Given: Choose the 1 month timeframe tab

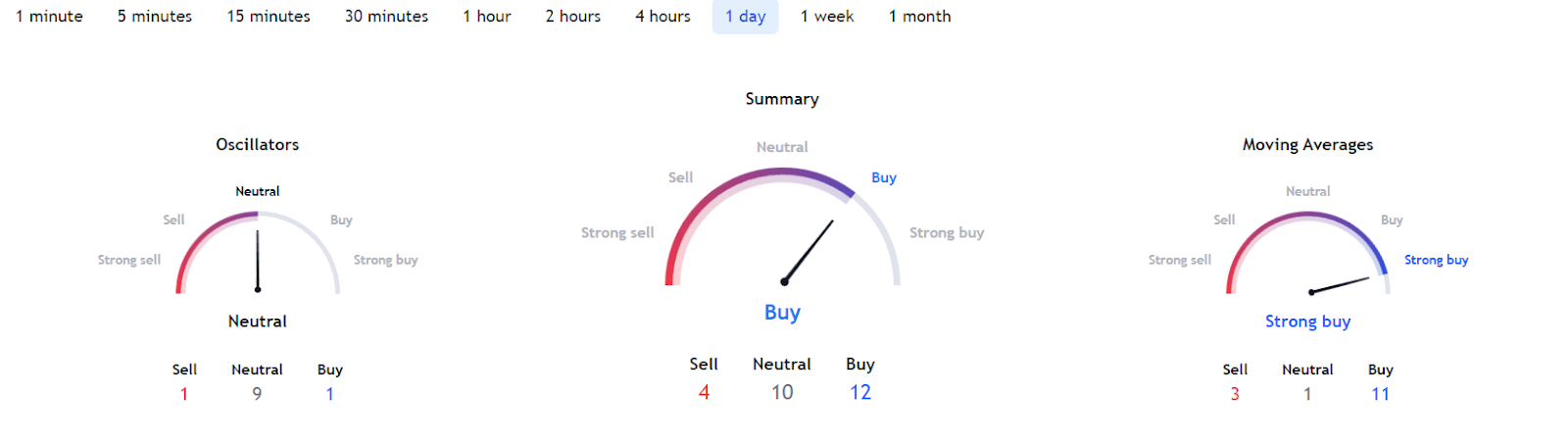Looking at the screenshot, I should (x=919, y=17).
